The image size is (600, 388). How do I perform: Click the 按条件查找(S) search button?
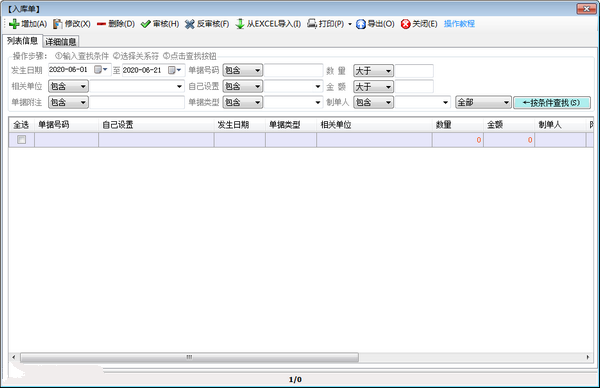(x=551, y=103)
